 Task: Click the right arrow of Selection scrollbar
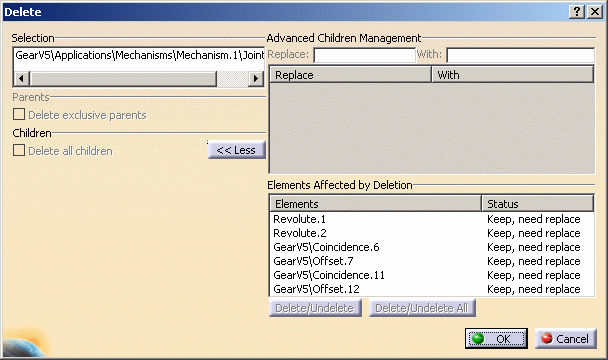click(x=256, y=79)
